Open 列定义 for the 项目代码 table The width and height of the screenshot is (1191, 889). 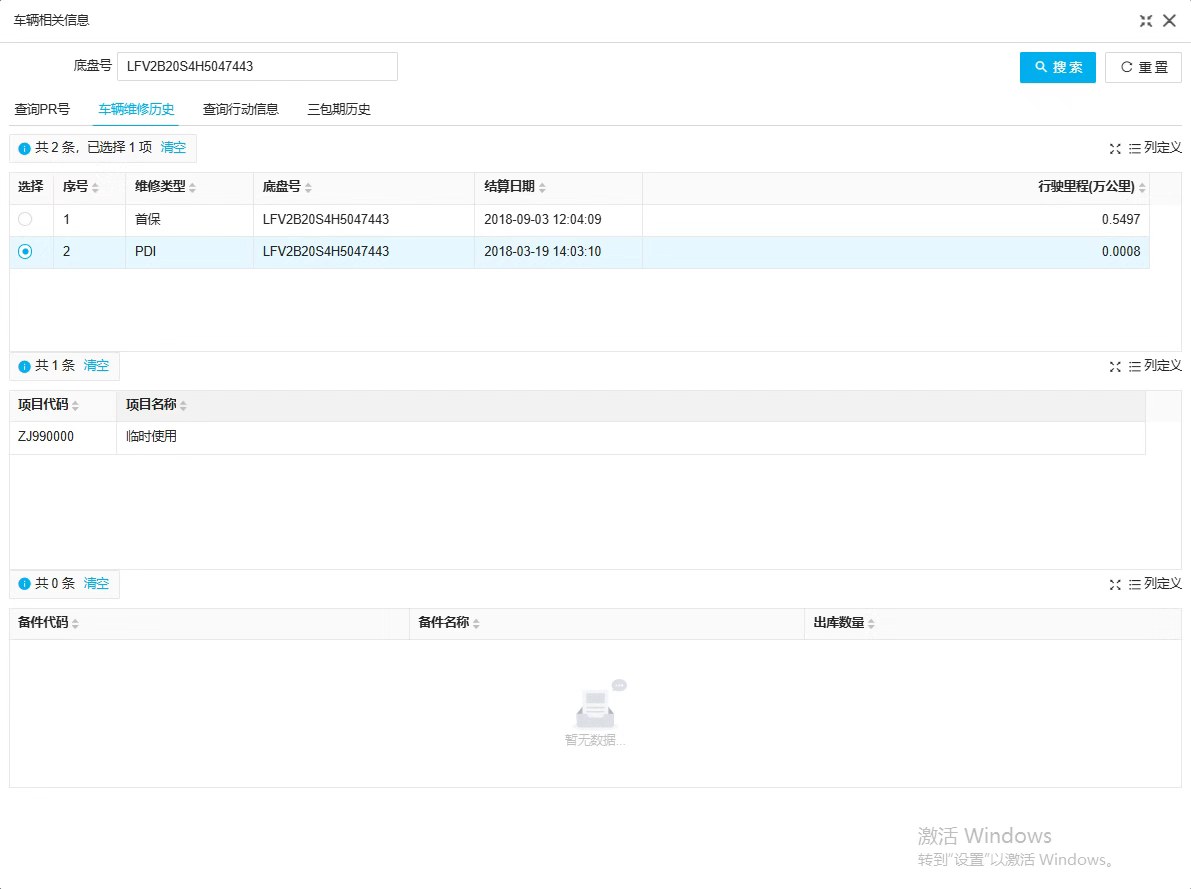coord(1155,366)
